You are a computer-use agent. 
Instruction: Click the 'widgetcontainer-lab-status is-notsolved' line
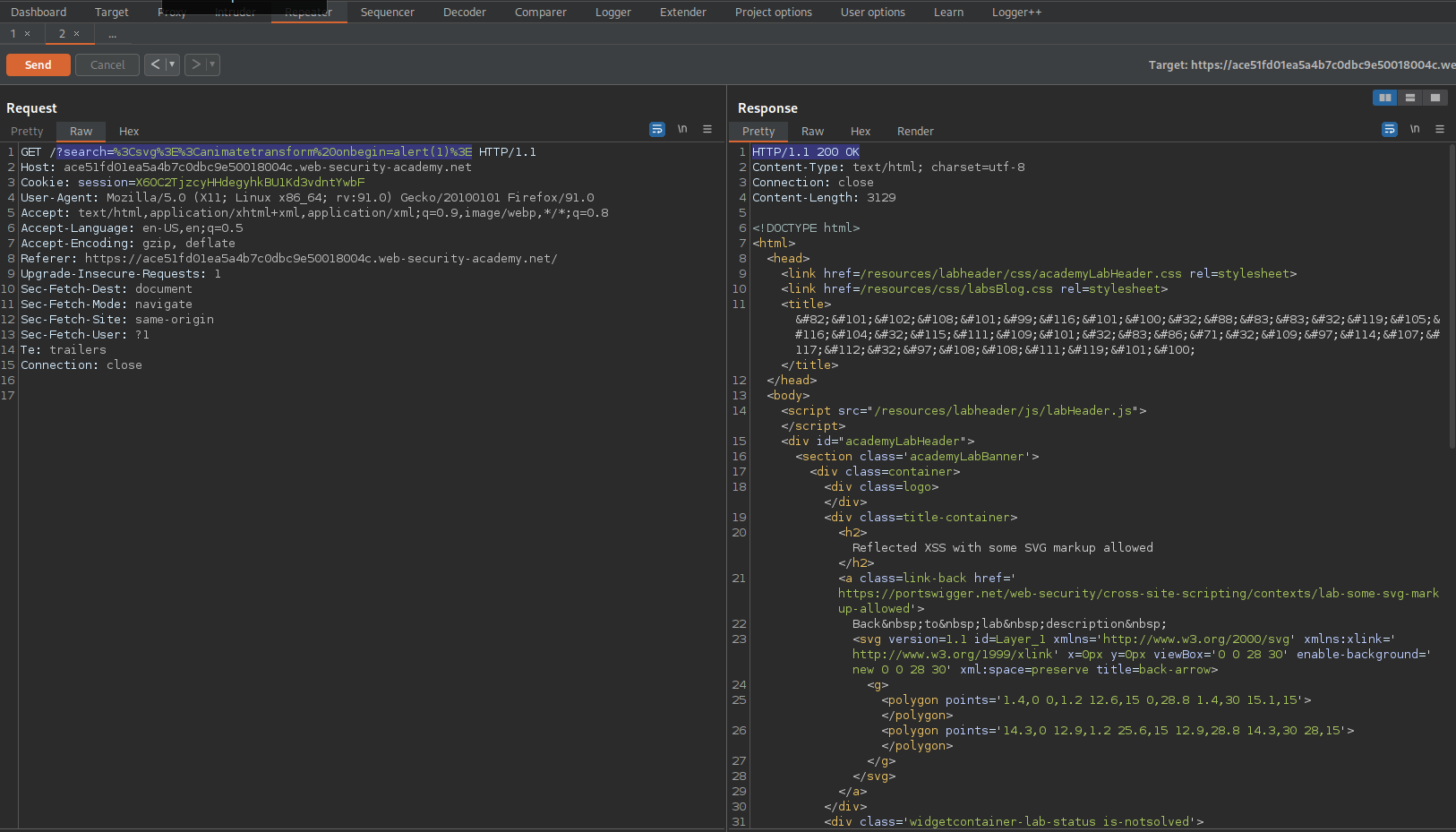click(1014, 822)
